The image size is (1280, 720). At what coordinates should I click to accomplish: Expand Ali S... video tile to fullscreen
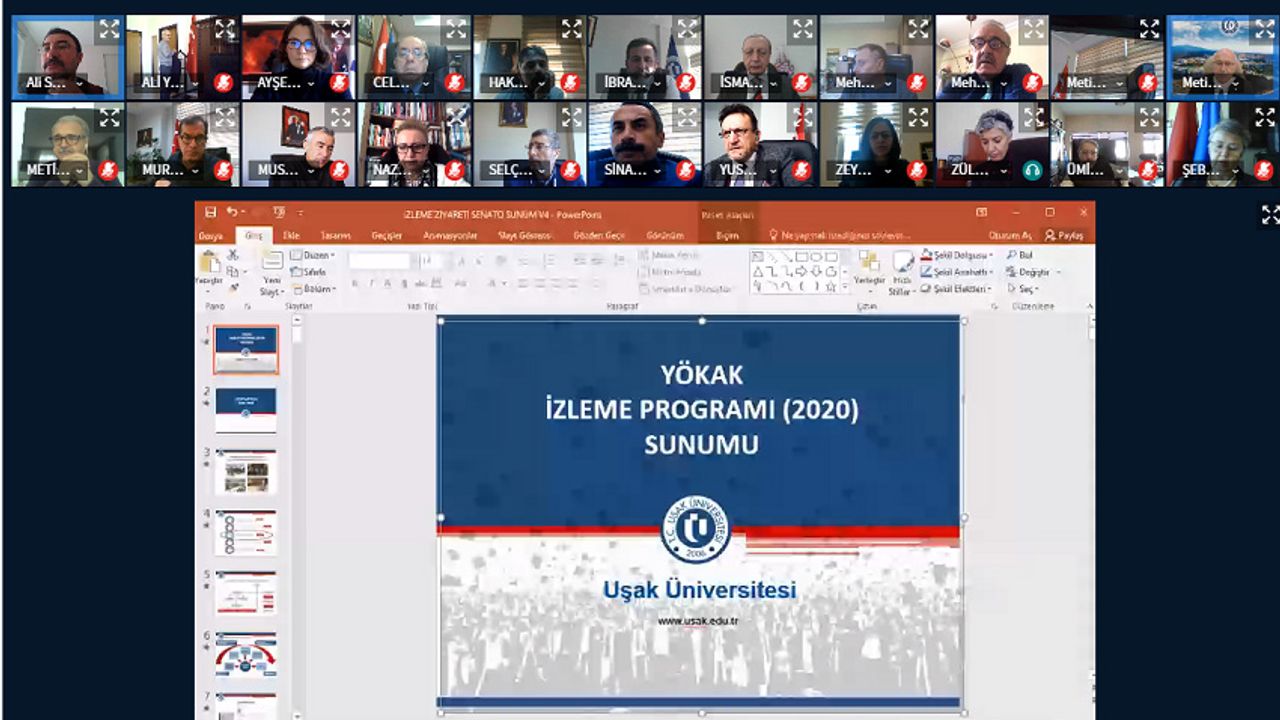pos(109,29)
